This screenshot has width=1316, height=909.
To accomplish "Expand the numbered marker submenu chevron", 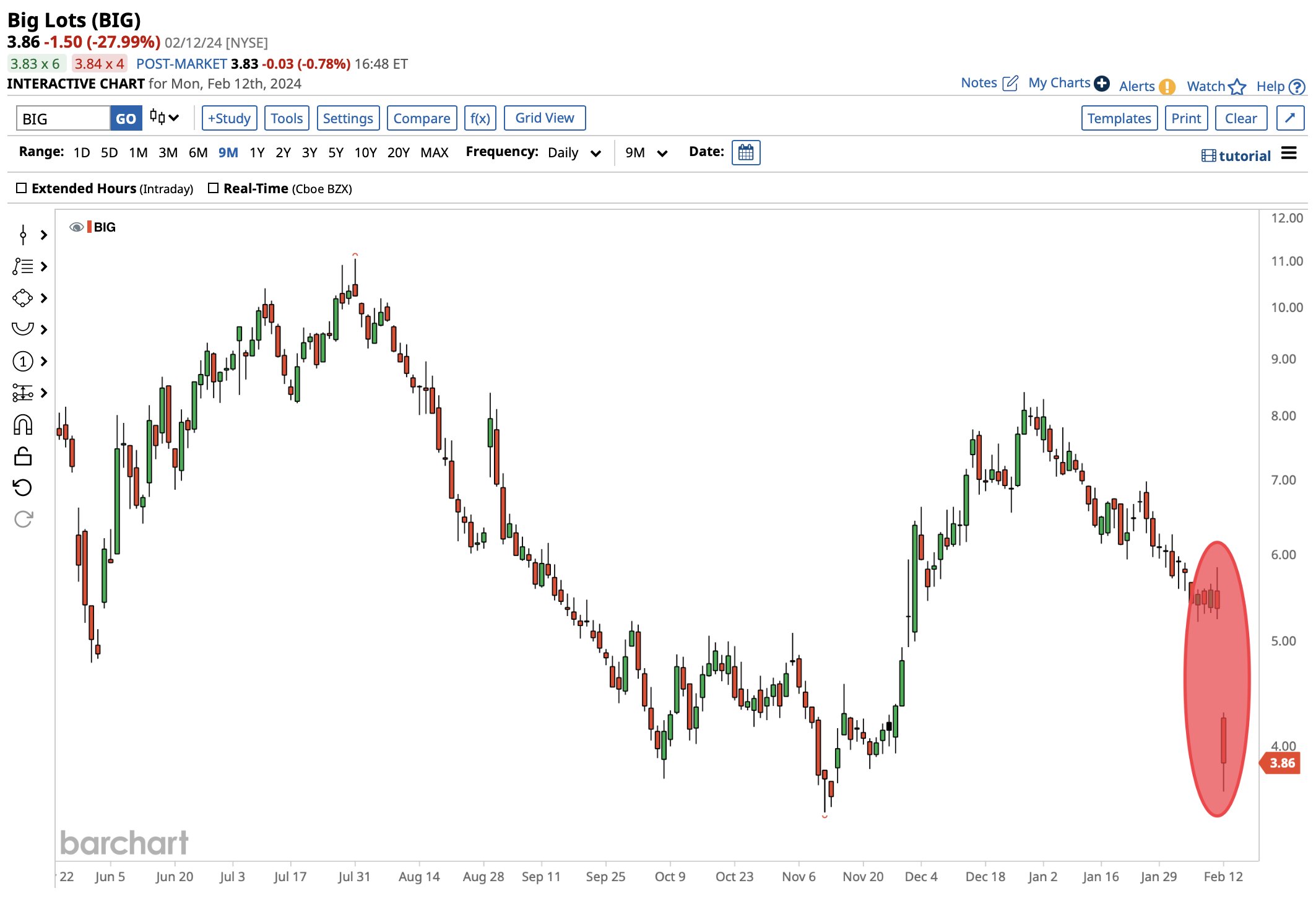I will coord(44,361).
